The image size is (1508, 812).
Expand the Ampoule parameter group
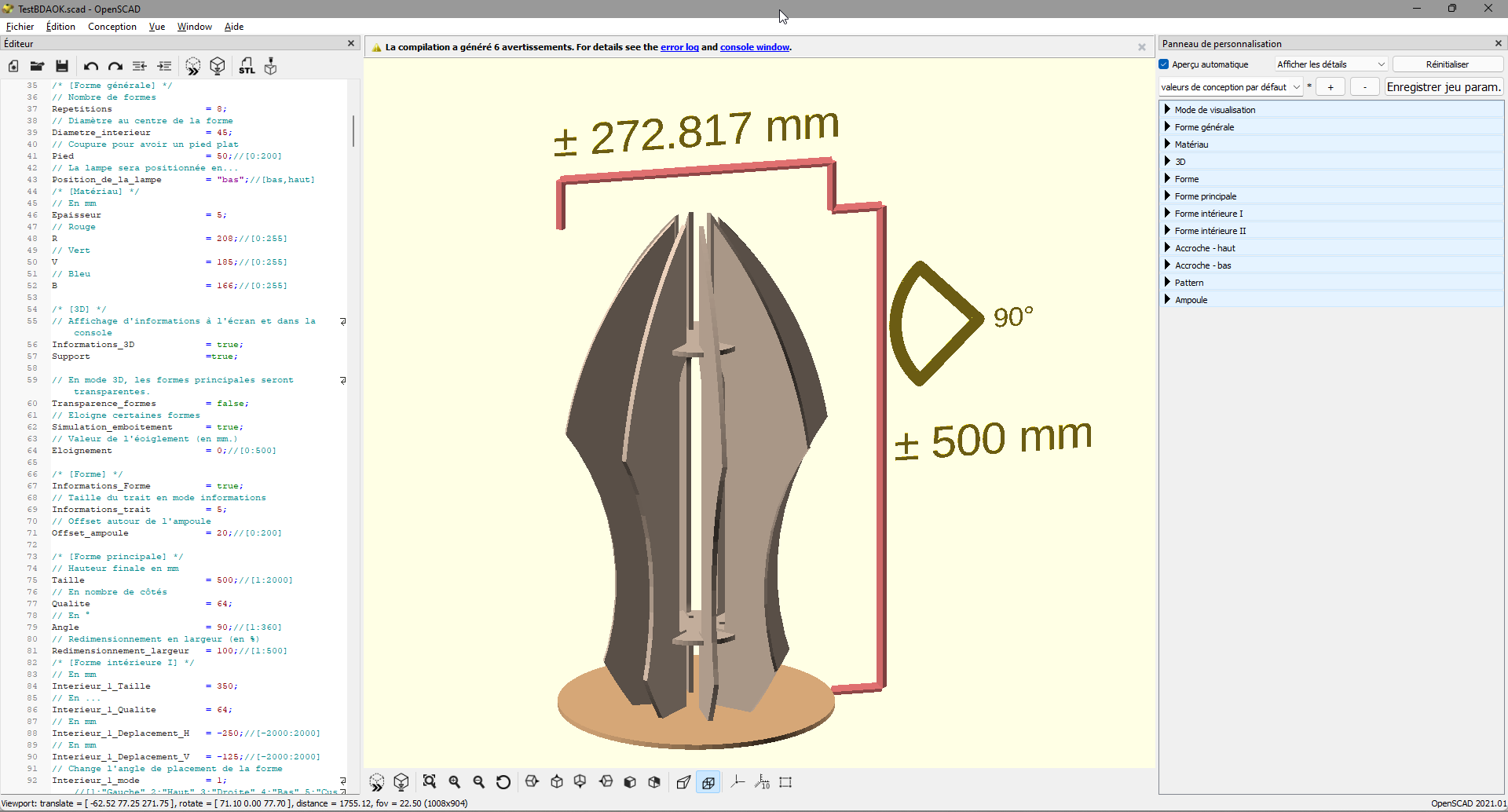click(x=1191, y=300)
